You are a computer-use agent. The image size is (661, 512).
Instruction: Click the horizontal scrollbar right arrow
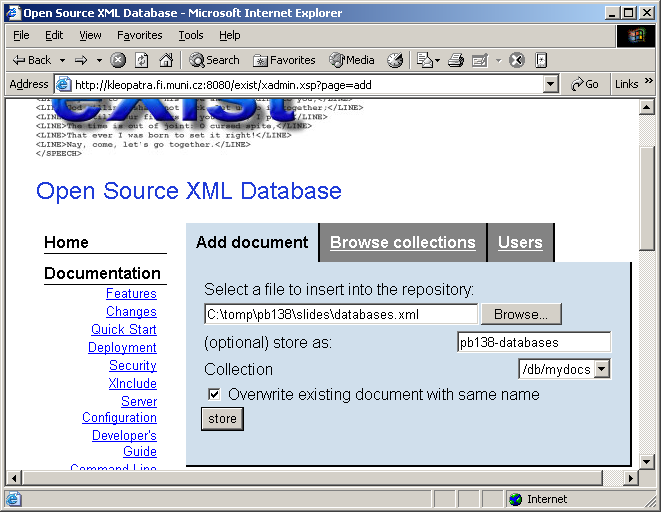631,478
